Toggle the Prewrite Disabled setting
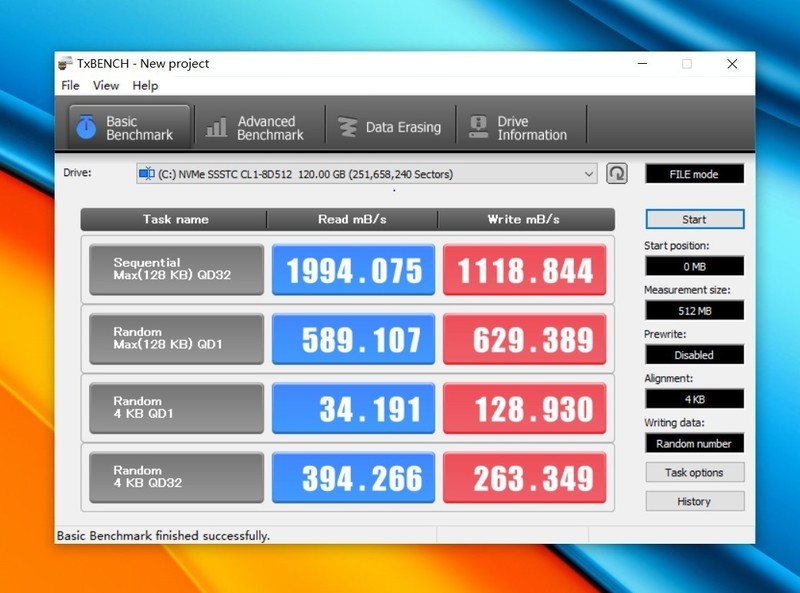The width and height of the screenshot is (800, 593). pyautogui.click(x=694, y=355)
